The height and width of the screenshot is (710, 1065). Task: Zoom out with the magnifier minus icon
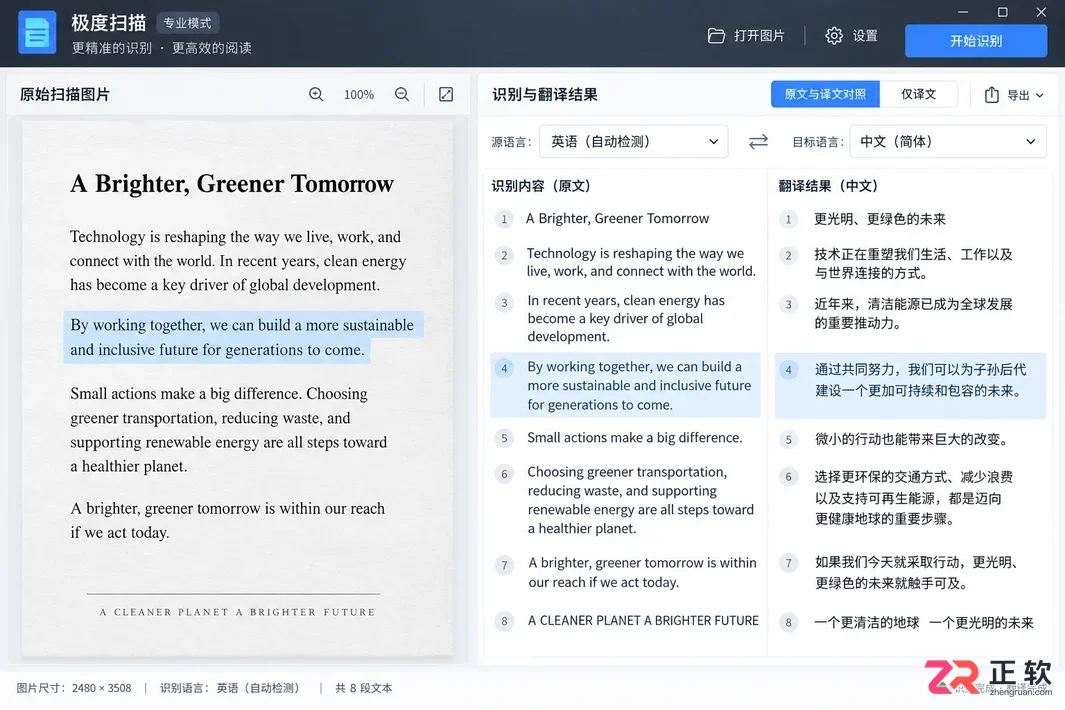pos(402,94)
